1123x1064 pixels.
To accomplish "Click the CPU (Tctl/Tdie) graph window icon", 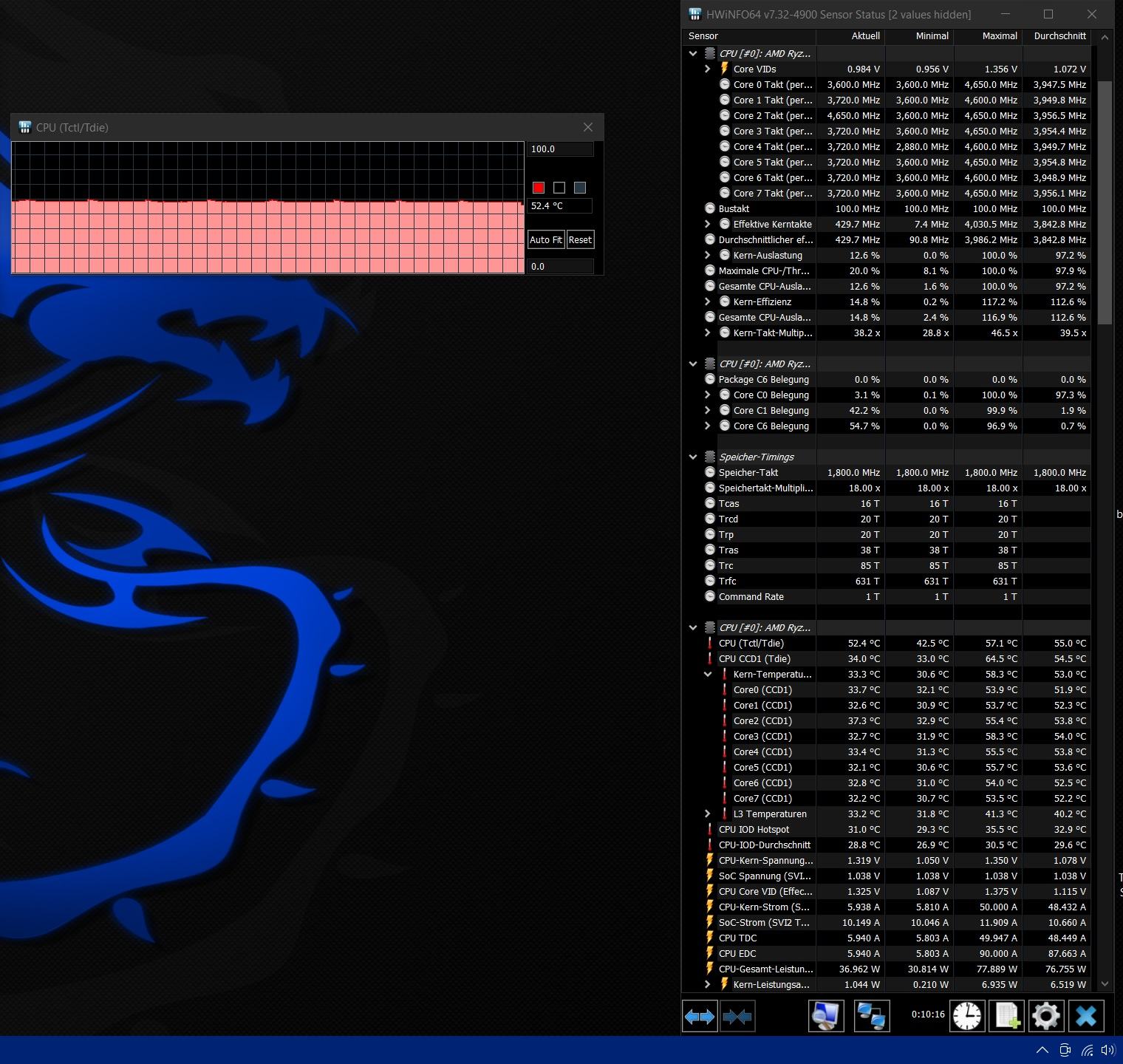I will click(x=25, y=127).
